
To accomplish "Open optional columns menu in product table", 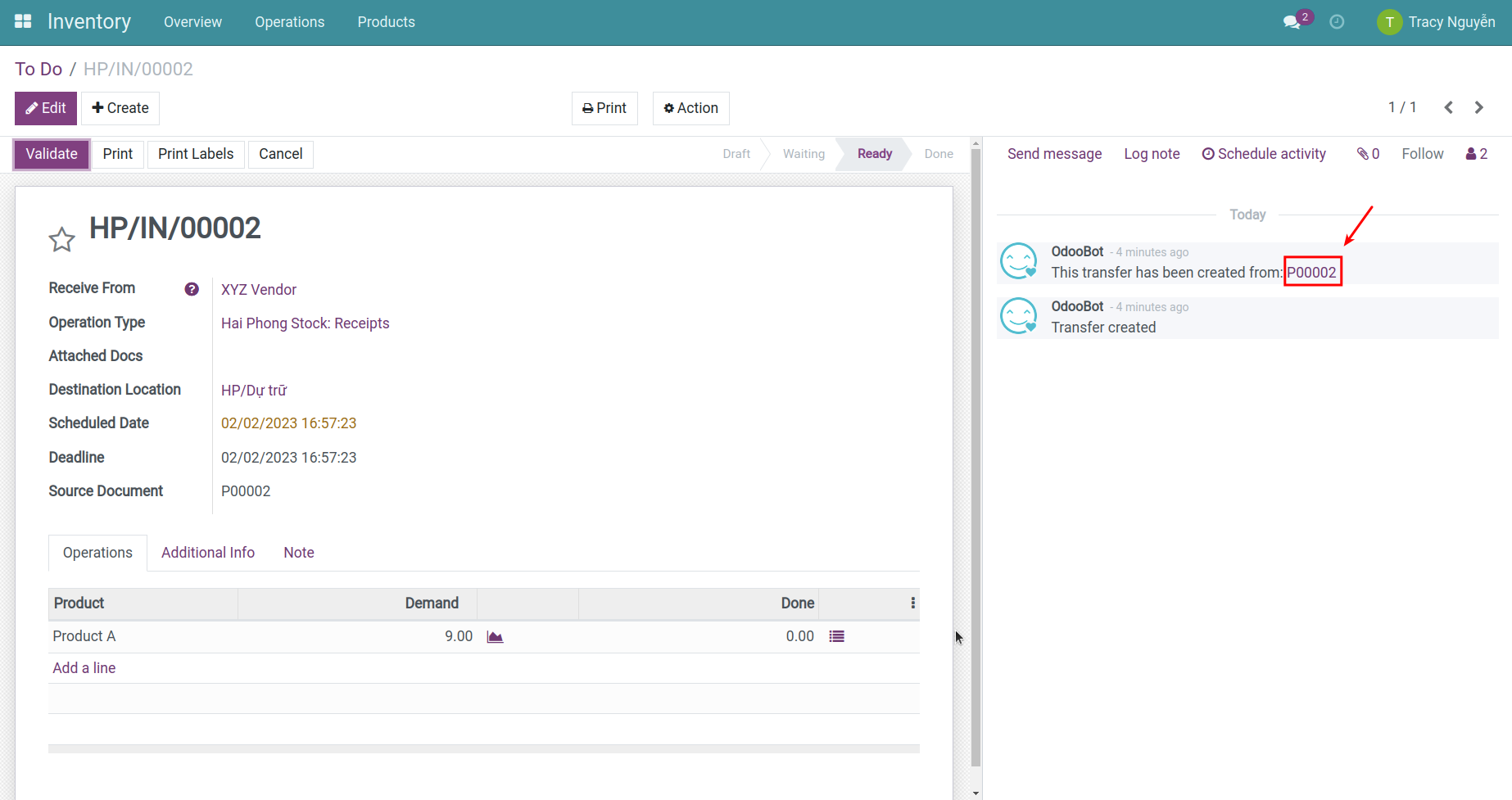I will tap(912, 603).
